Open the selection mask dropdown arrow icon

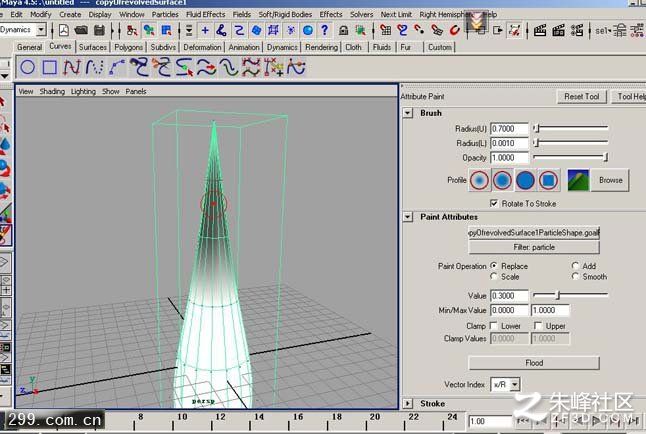click(189, 30)
